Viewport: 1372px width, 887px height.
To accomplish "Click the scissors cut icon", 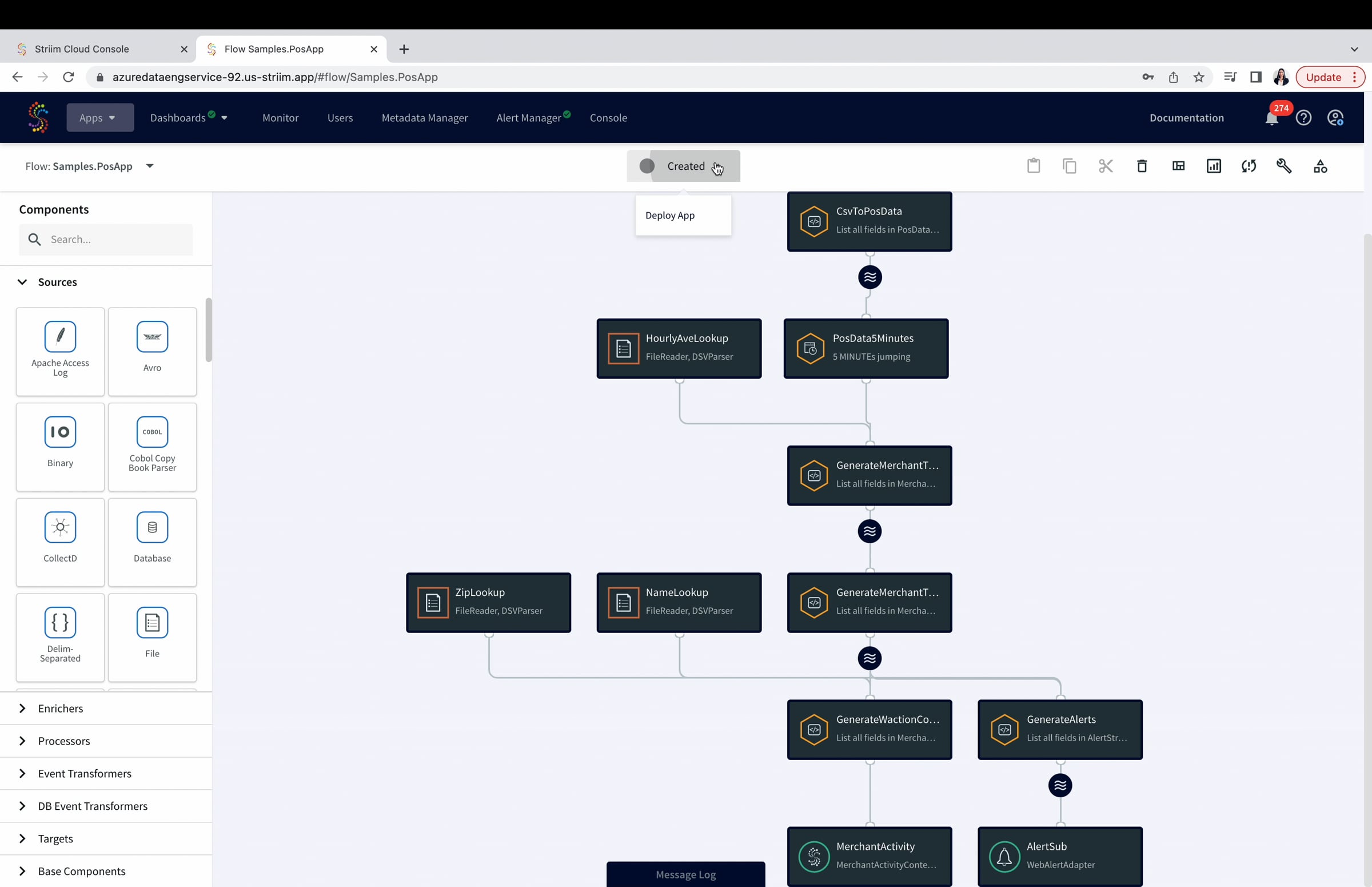I will tap(1106, 166).
